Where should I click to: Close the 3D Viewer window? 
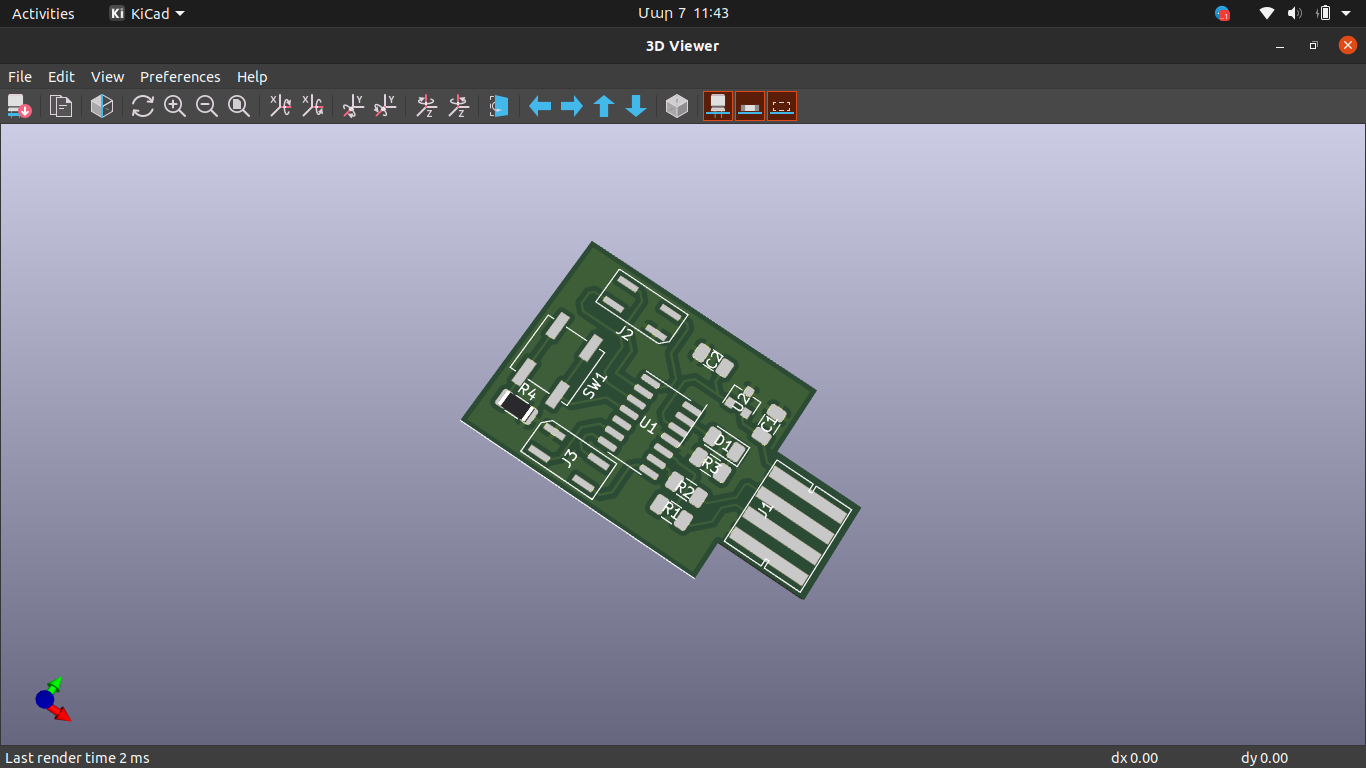[x=1348, y=45]
